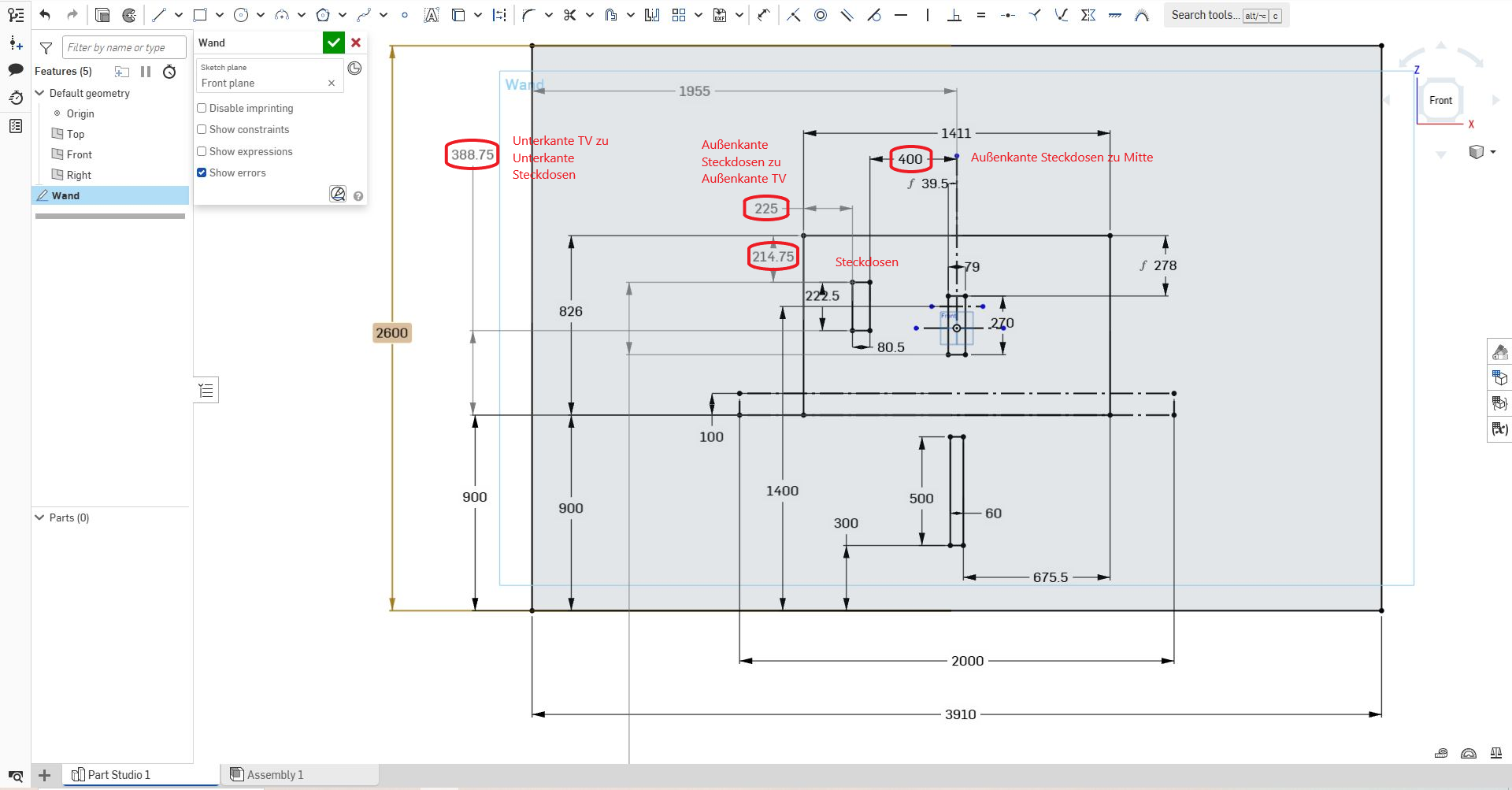The image size is (1512, 790).
Task: Select the sketch Text tool
Action: coord(432,15)
